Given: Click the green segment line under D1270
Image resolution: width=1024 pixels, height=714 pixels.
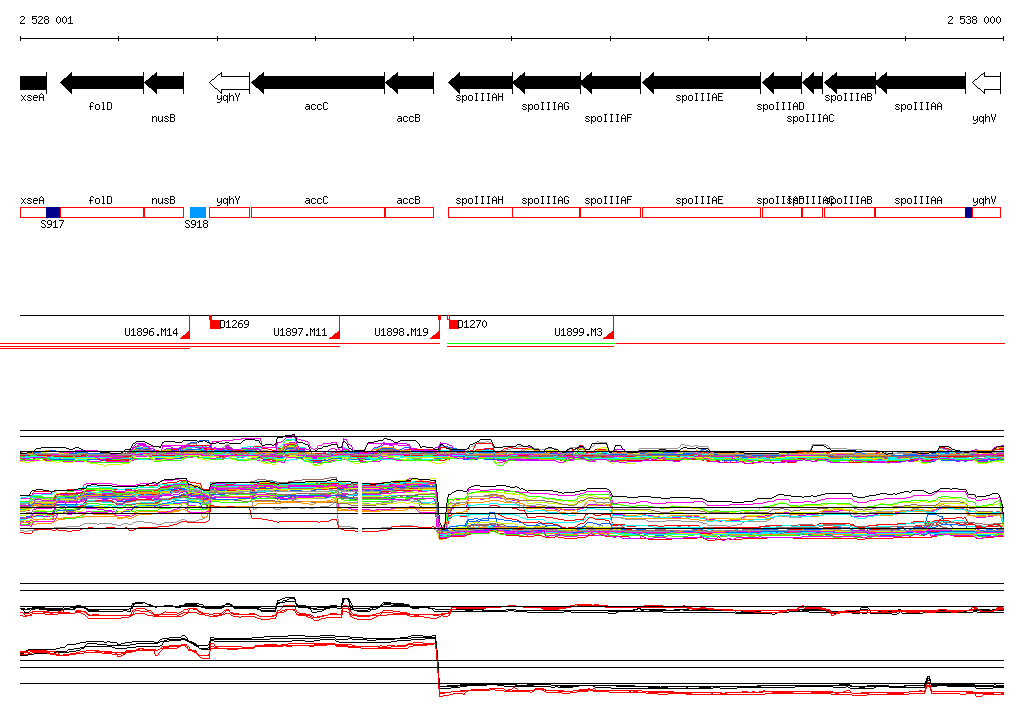Looking at the screenshot, I should click(x=530, y=343).
